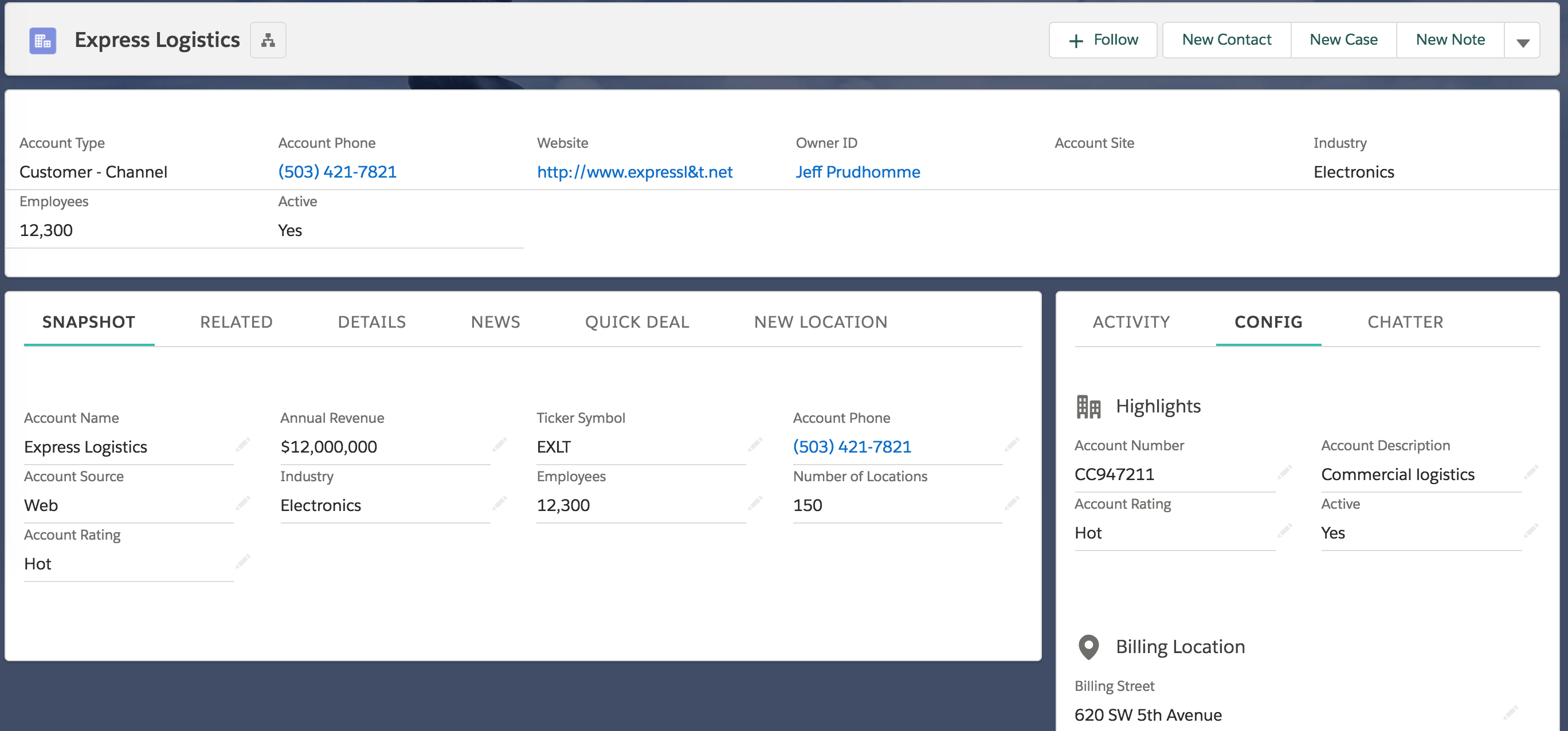Open the Details tab
Screen dimensions: 1568x731
click(x=371, y=322)
